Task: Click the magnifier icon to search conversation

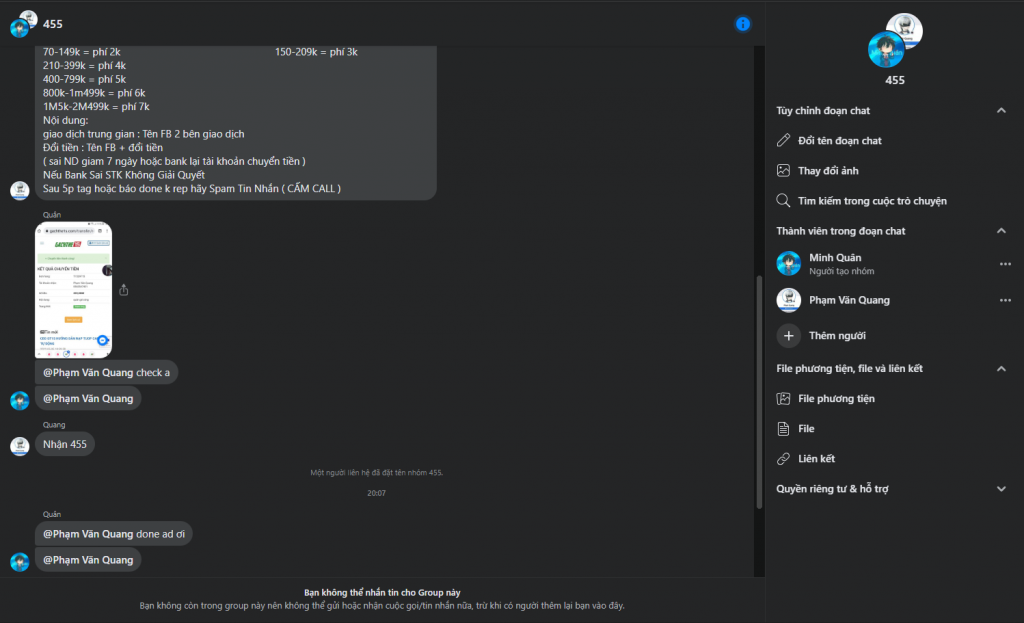Action: pyautogui.click(x=784, y=201)
